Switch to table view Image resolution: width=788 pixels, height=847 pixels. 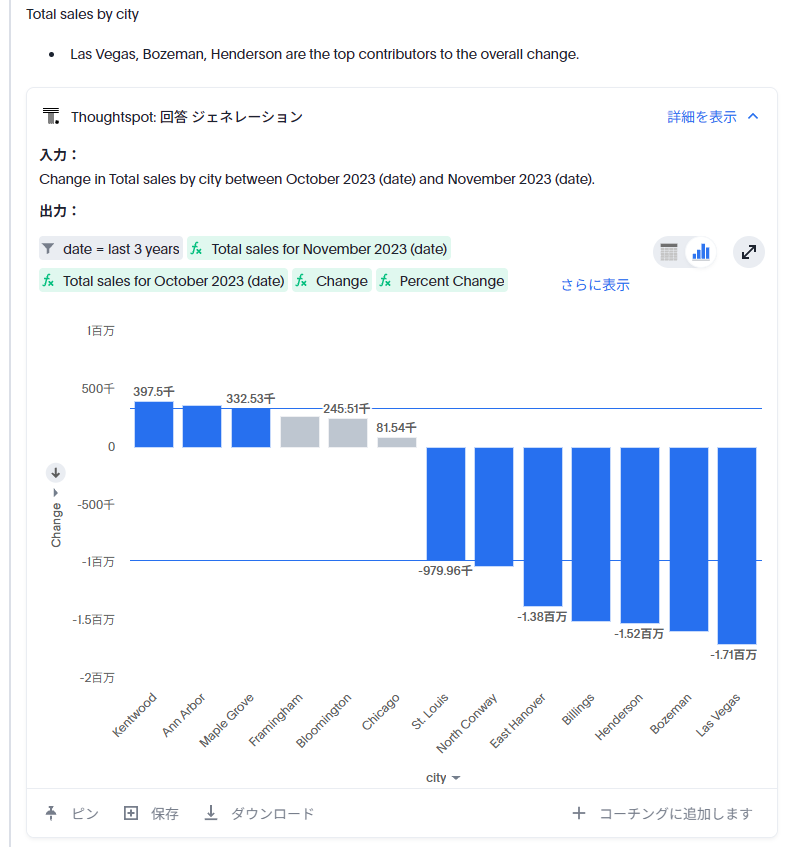point(669,252)
